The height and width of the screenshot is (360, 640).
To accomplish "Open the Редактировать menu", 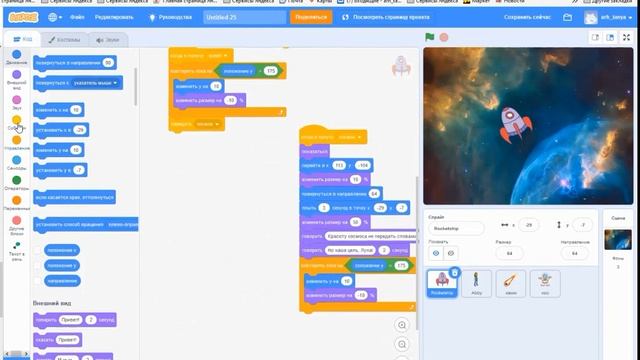I will 114,18.
